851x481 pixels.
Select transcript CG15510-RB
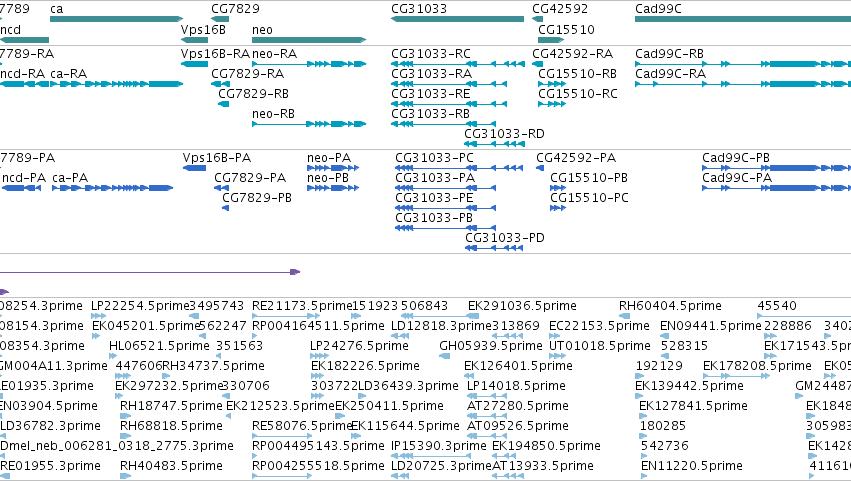point(551,84)
